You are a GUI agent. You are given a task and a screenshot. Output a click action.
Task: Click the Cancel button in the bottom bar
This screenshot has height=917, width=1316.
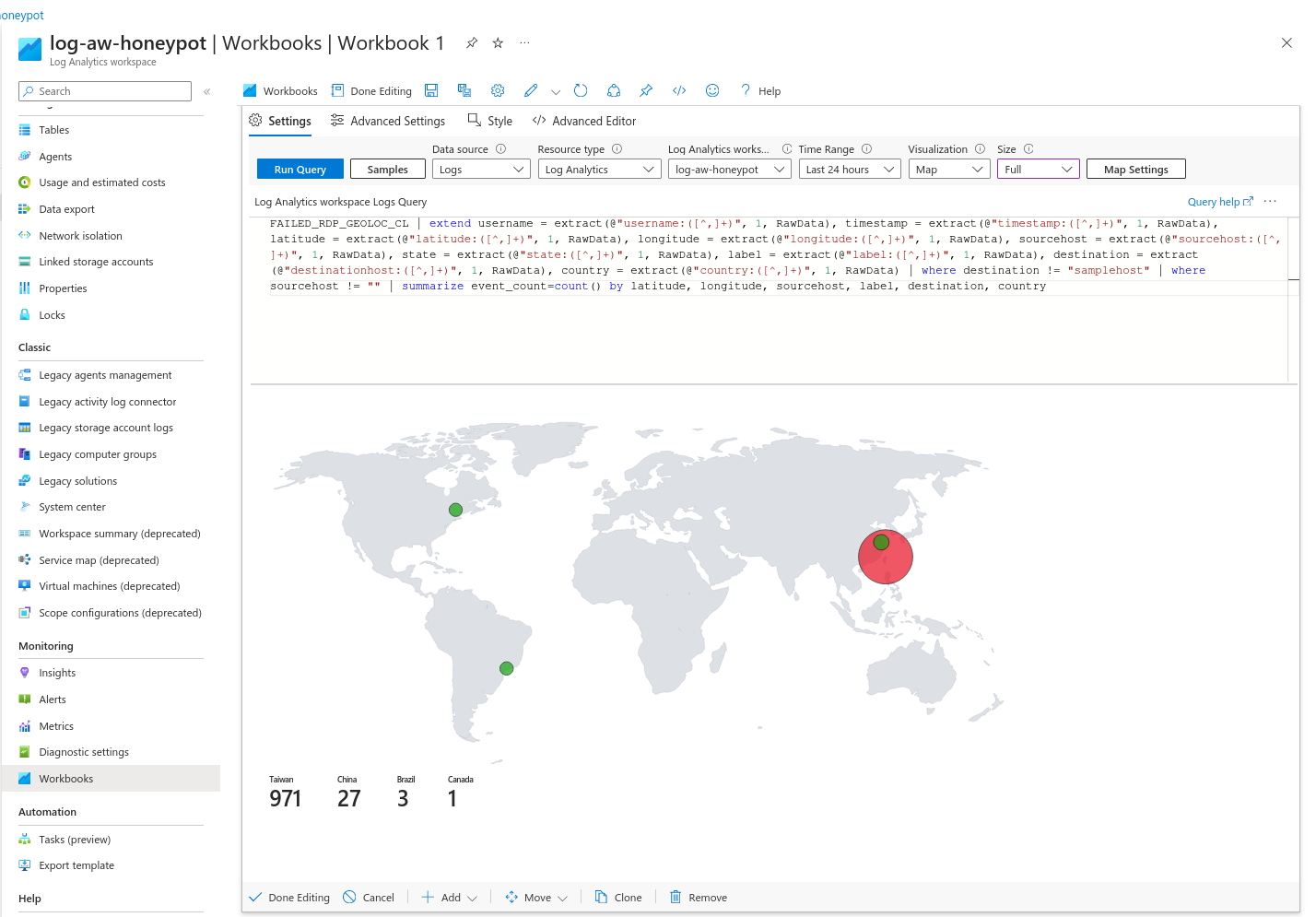369,898
